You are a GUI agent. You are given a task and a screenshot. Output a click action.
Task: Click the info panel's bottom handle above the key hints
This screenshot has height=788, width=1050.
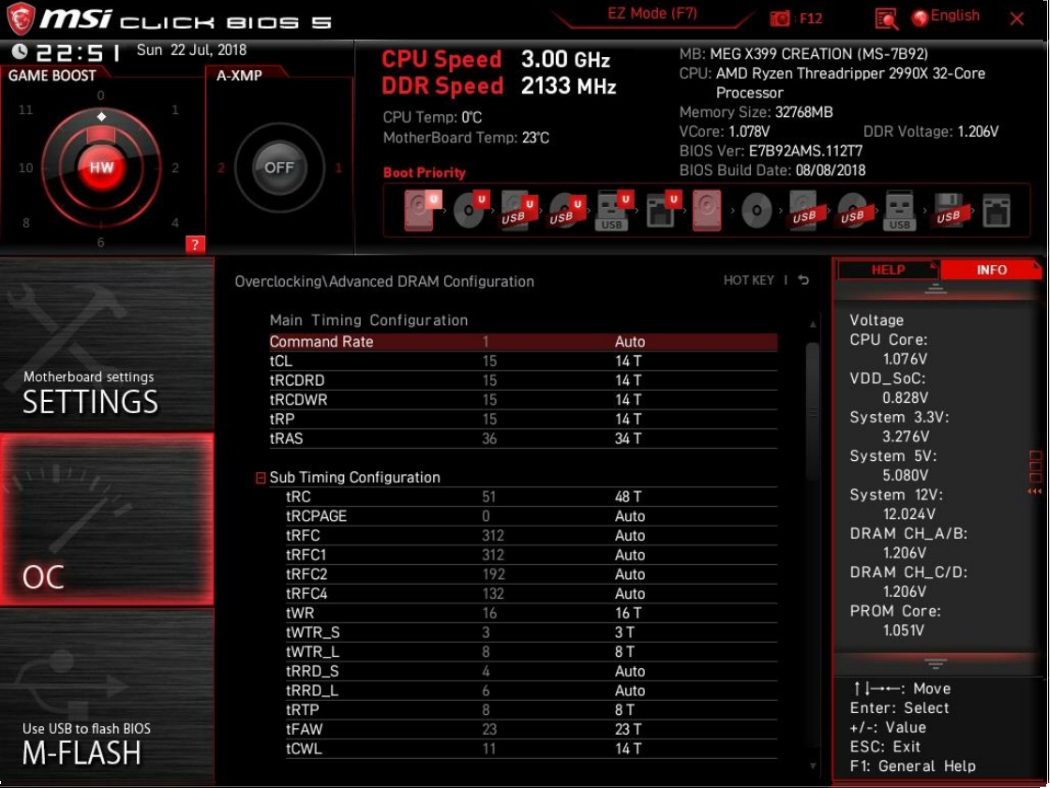pos(935,663)
